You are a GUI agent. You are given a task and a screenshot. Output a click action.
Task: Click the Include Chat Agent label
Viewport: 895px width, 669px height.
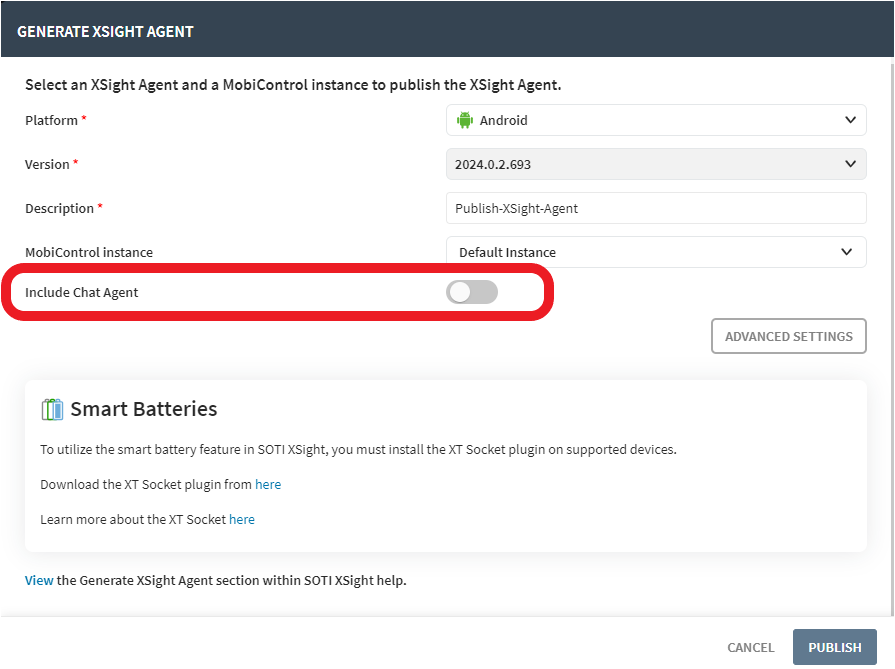point(82,292)
